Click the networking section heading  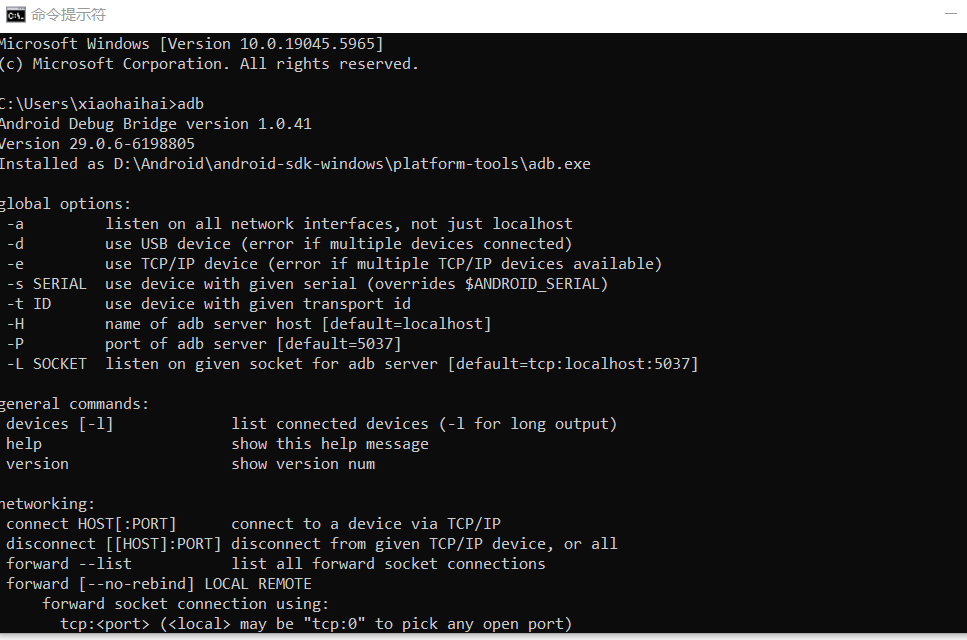pyautogui.click(x=47, y=504)
